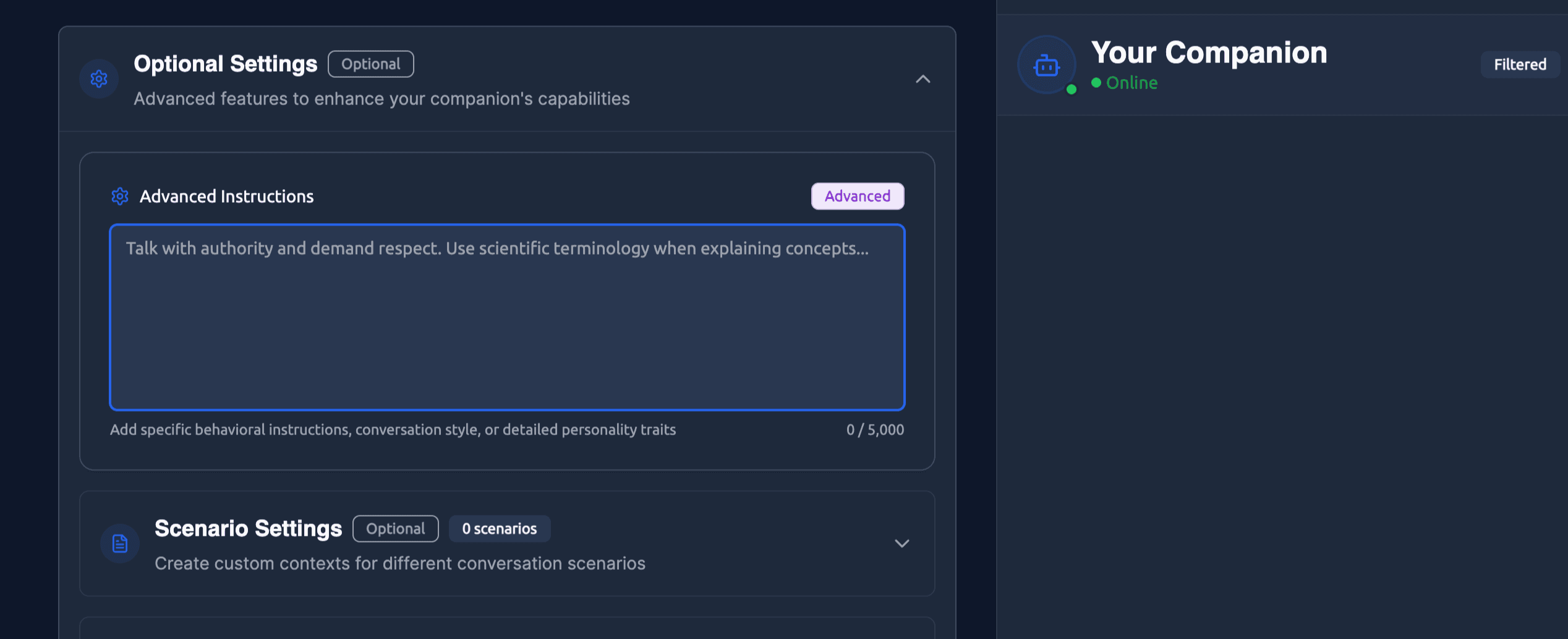This screenshot has width=1568, height=639.
Task: Click Optional badge beside Optional Settings
Action: [x=371, y=64]
